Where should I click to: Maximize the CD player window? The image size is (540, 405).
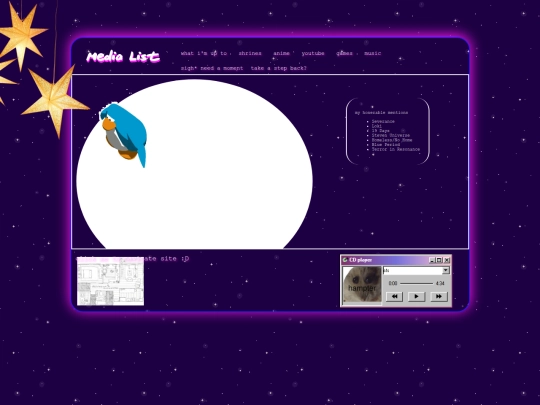coord(439,260)
